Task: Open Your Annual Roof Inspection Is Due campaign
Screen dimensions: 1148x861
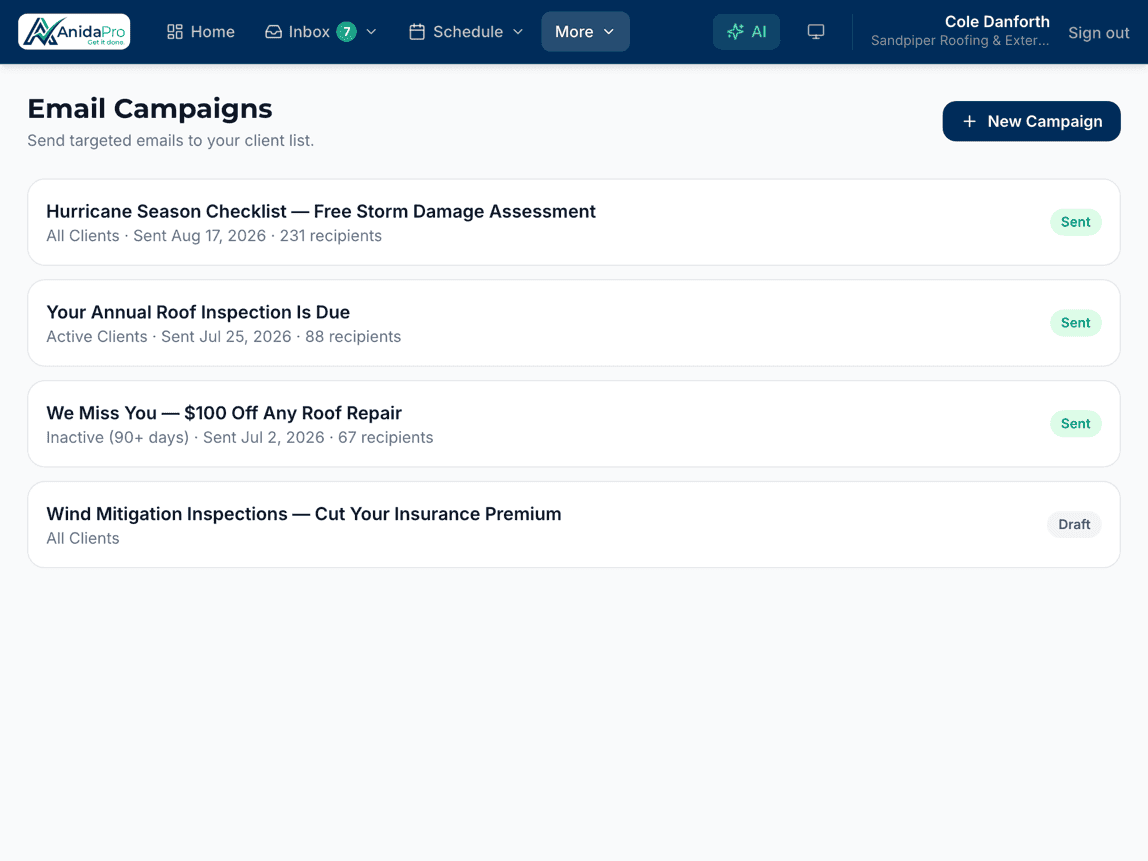Action: pyautogui.click(x=573, y=323)
